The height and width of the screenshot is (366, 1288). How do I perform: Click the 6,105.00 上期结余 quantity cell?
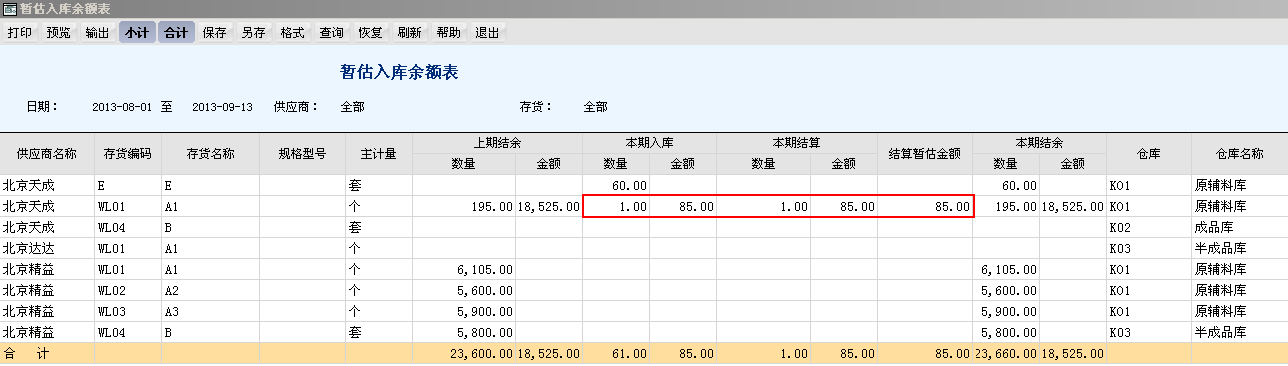click(464, 269)
